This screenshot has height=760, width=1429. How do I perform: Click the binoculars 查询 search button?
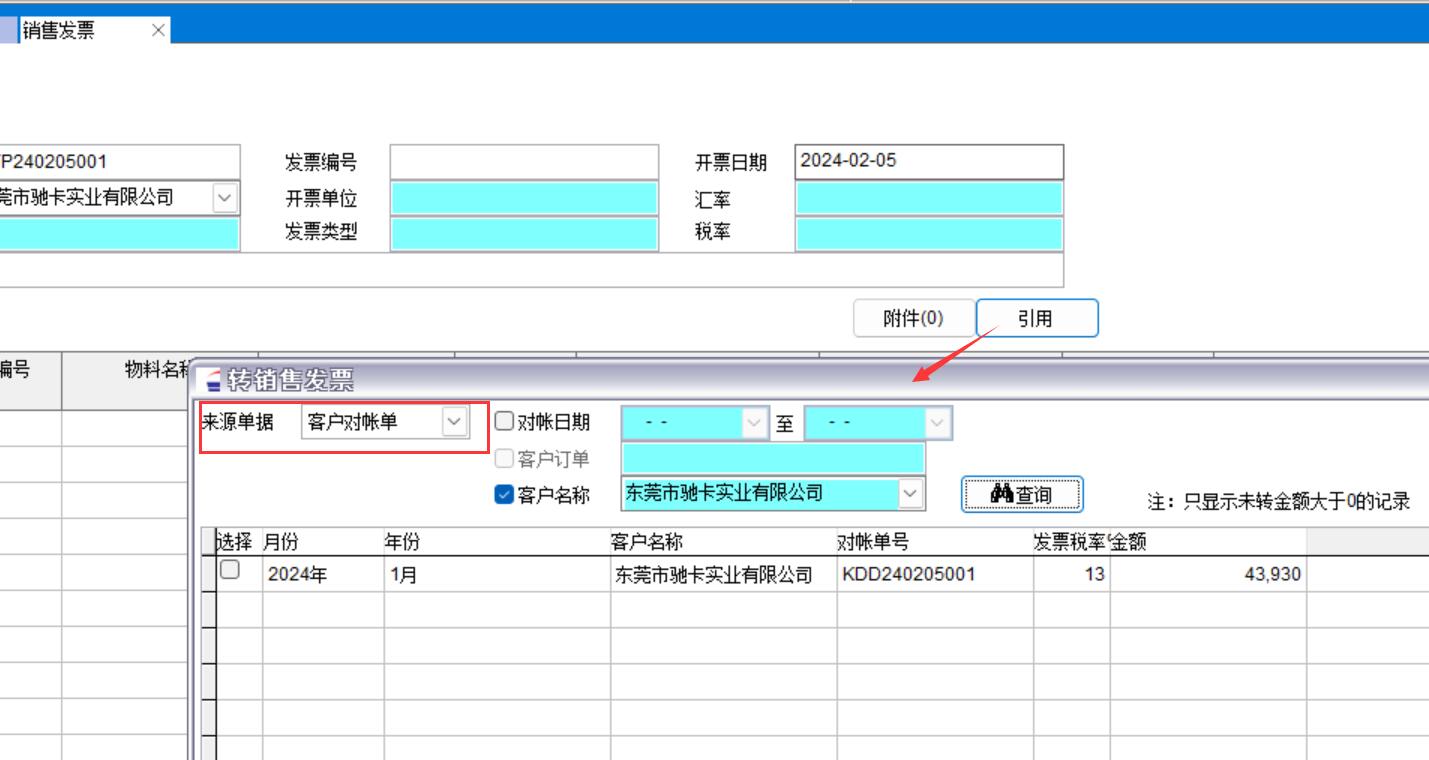(1021, 494)
